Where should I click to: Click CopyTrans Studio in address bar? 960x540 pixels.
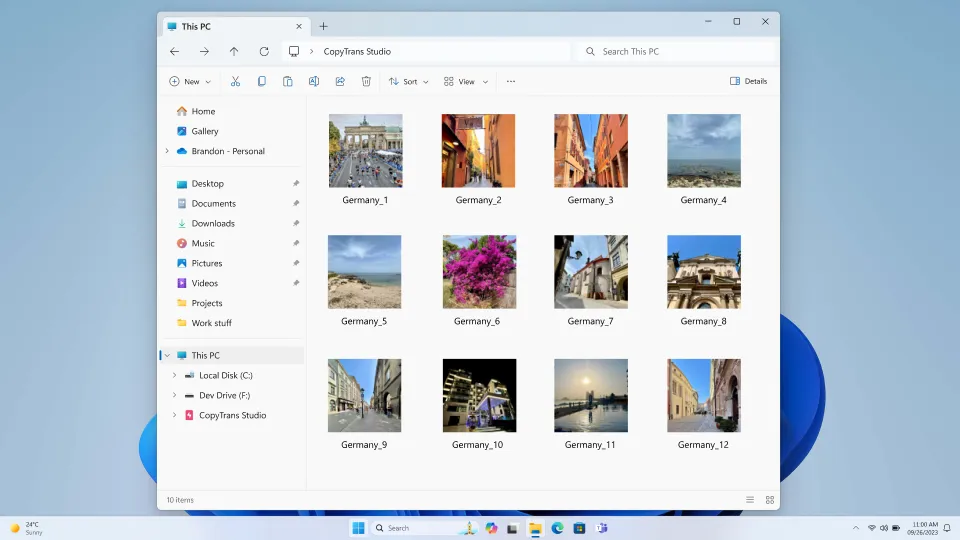point(357,51)
